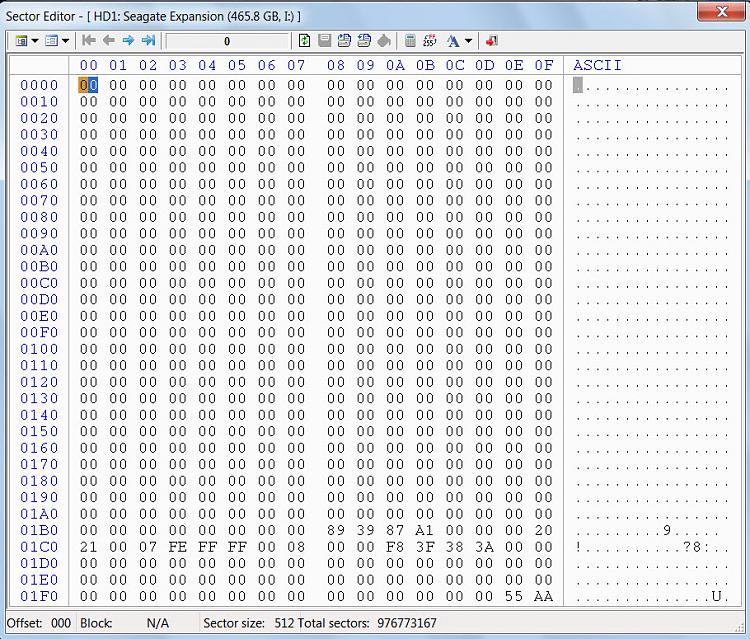Select byte F8 in row 01C0

coord(395,547)
